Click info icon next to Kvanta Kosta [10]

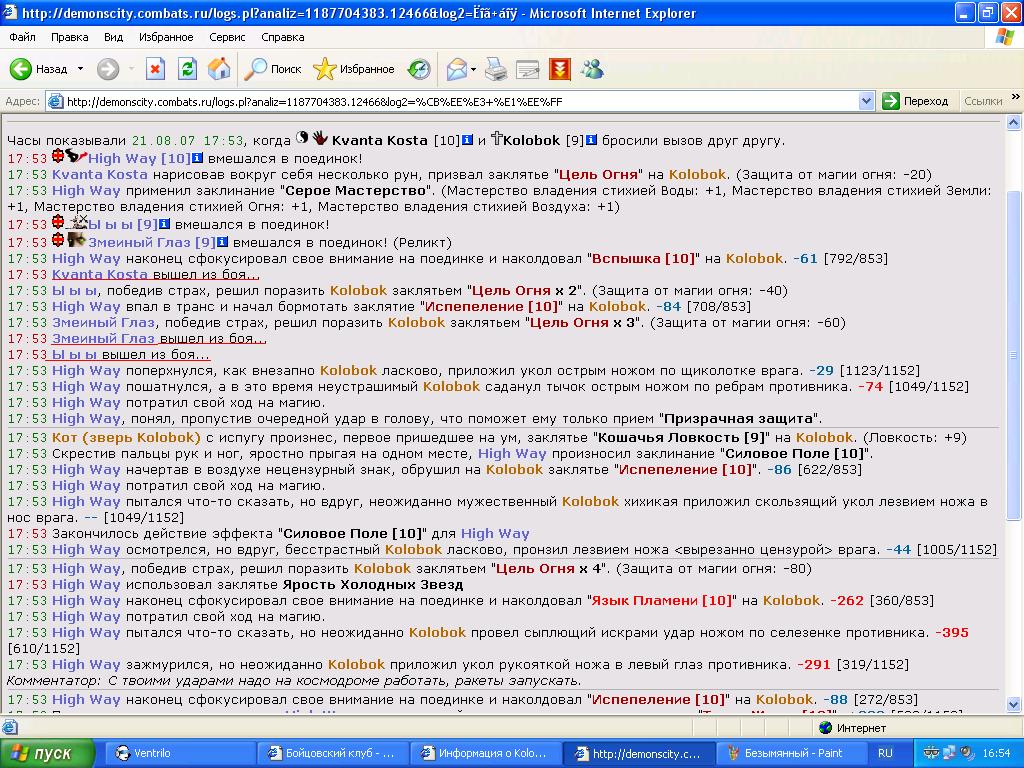467,140
